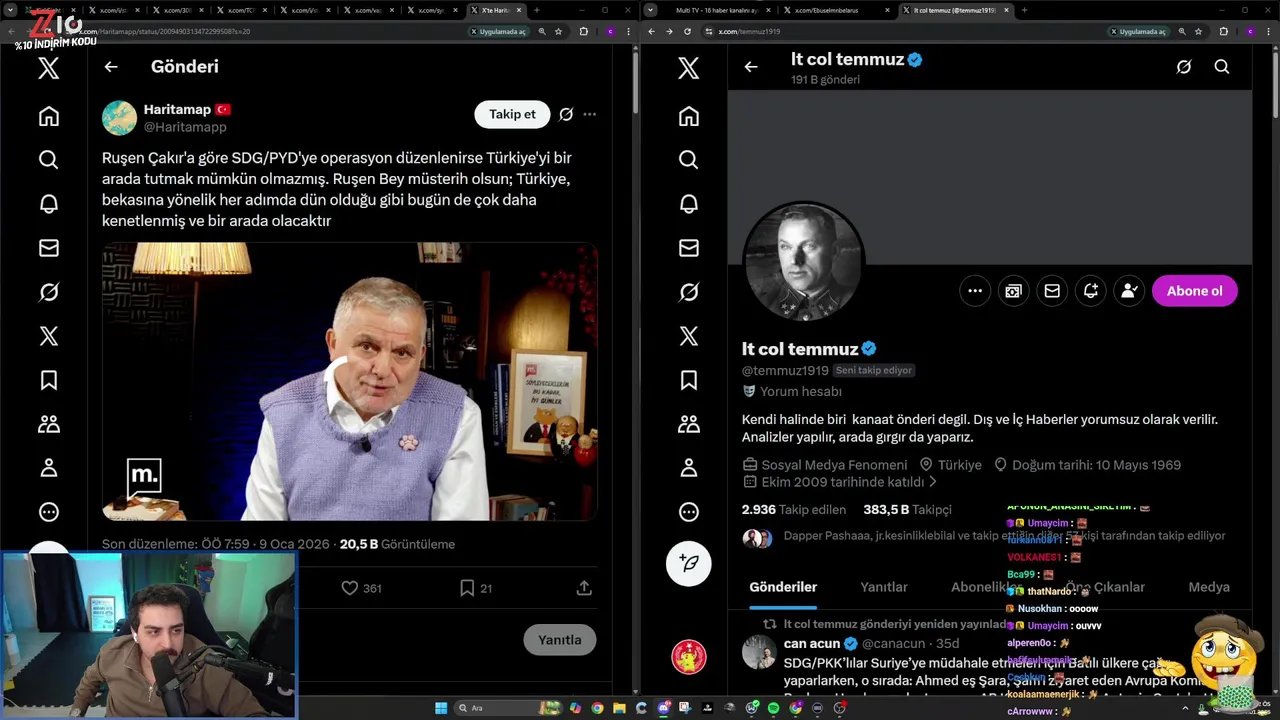Open Bookmarks in the left window sidebar
This screenshot has height=720, width=1280.
(48, 380)
